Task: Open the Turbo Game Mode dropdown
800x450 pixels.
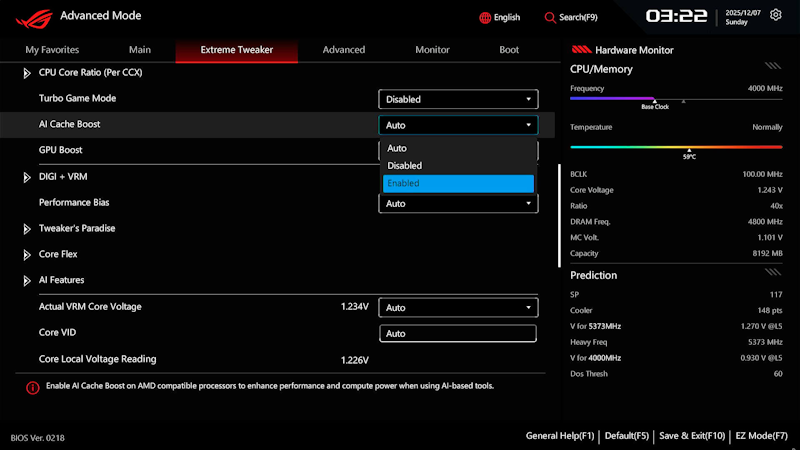Action: point(458,99)
